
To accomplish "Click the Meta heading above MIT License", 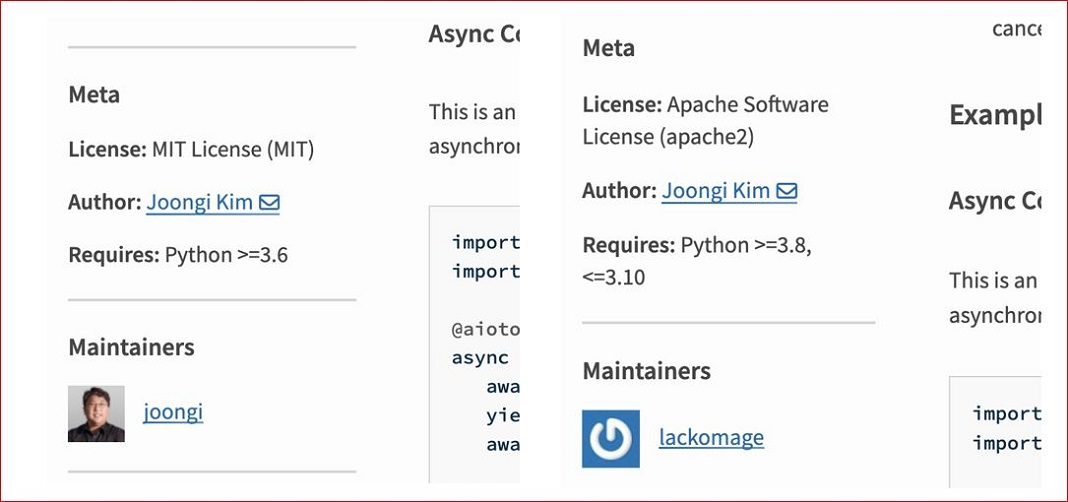I will tap(94, 95).
